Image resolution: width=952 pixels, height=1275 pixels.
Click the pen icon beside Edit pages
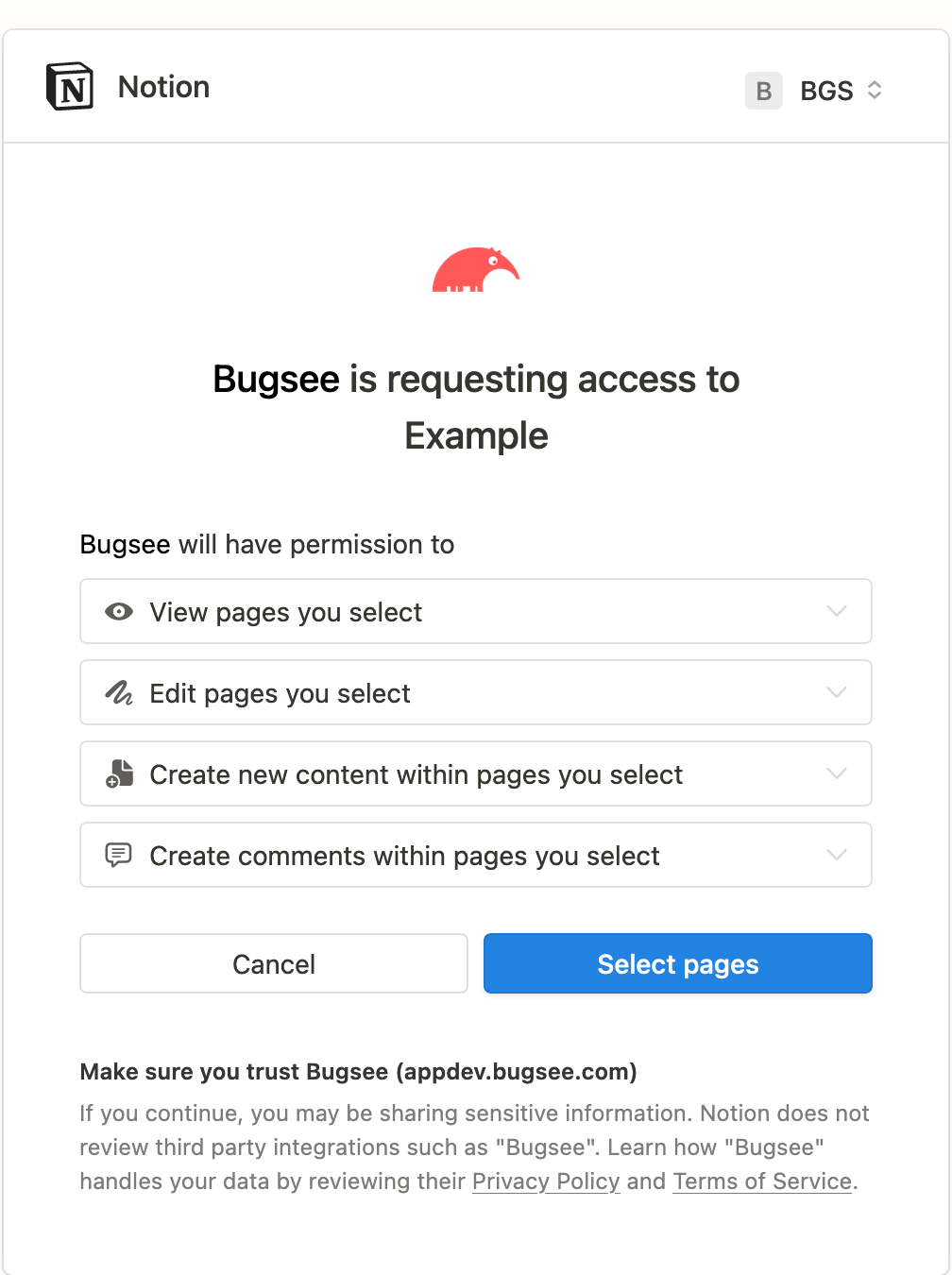119,692
